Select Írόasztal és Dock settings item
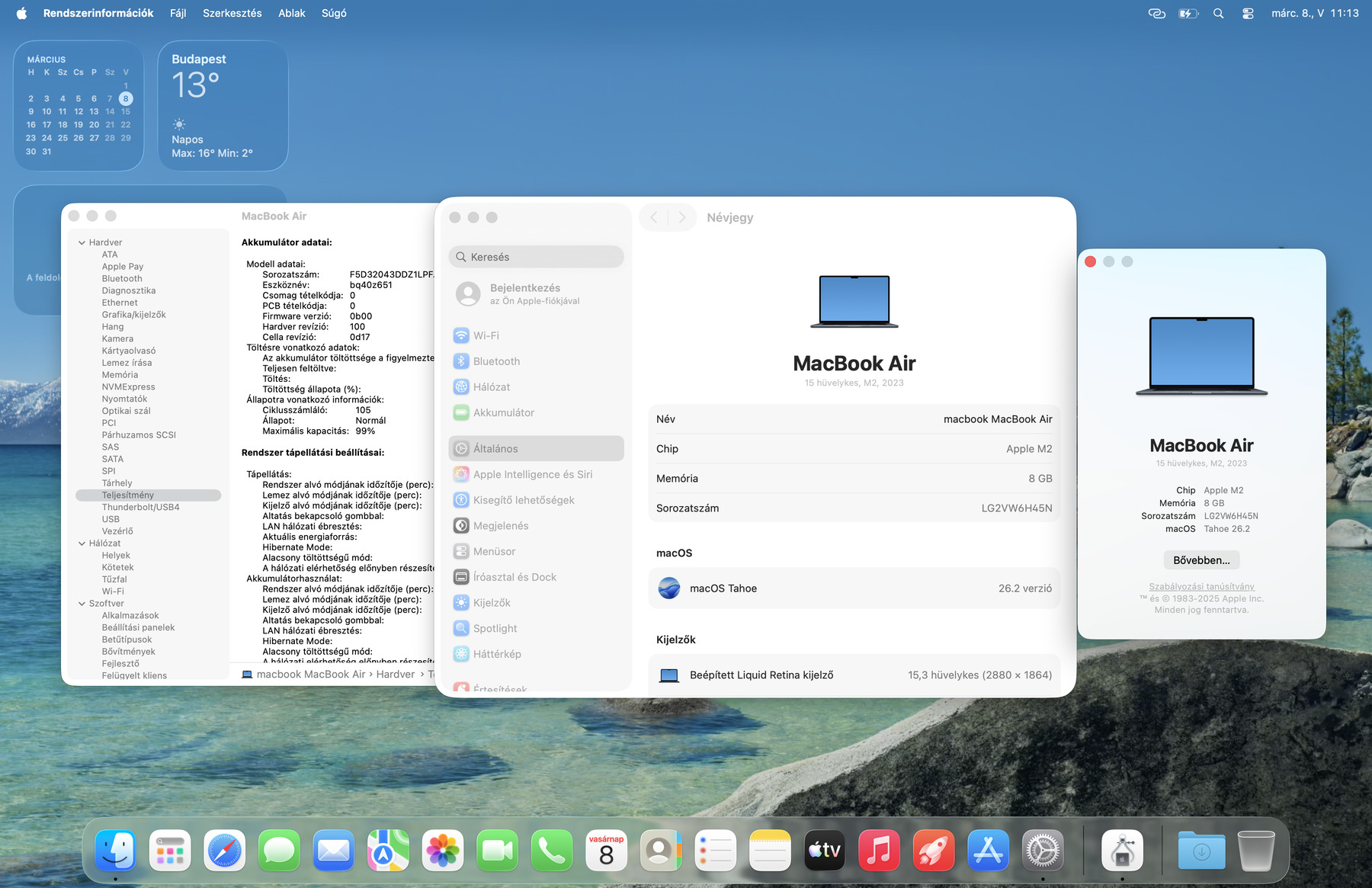Screen dimensions: 1372x888 coord(514,577)
